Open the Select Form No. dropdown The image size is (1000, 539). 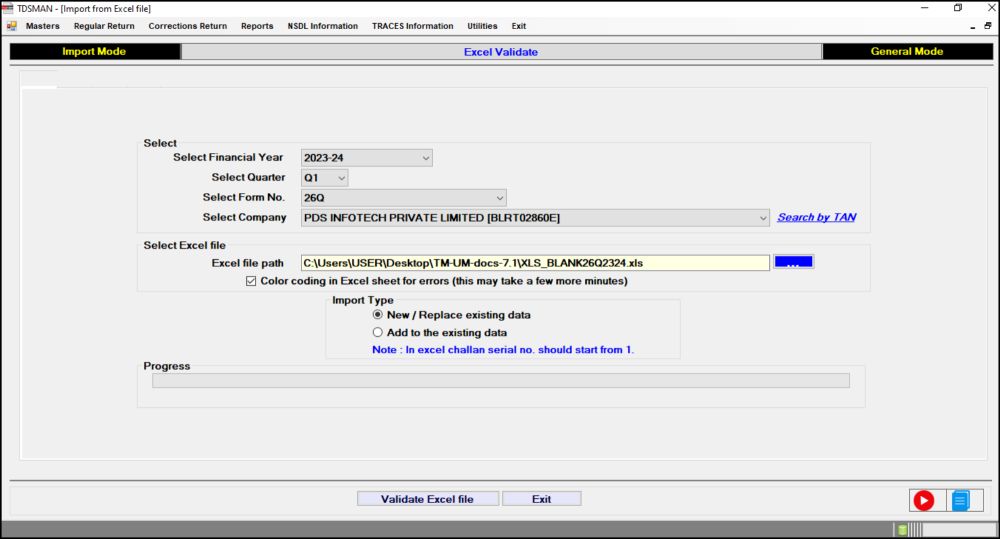click(x=404, y=198)
